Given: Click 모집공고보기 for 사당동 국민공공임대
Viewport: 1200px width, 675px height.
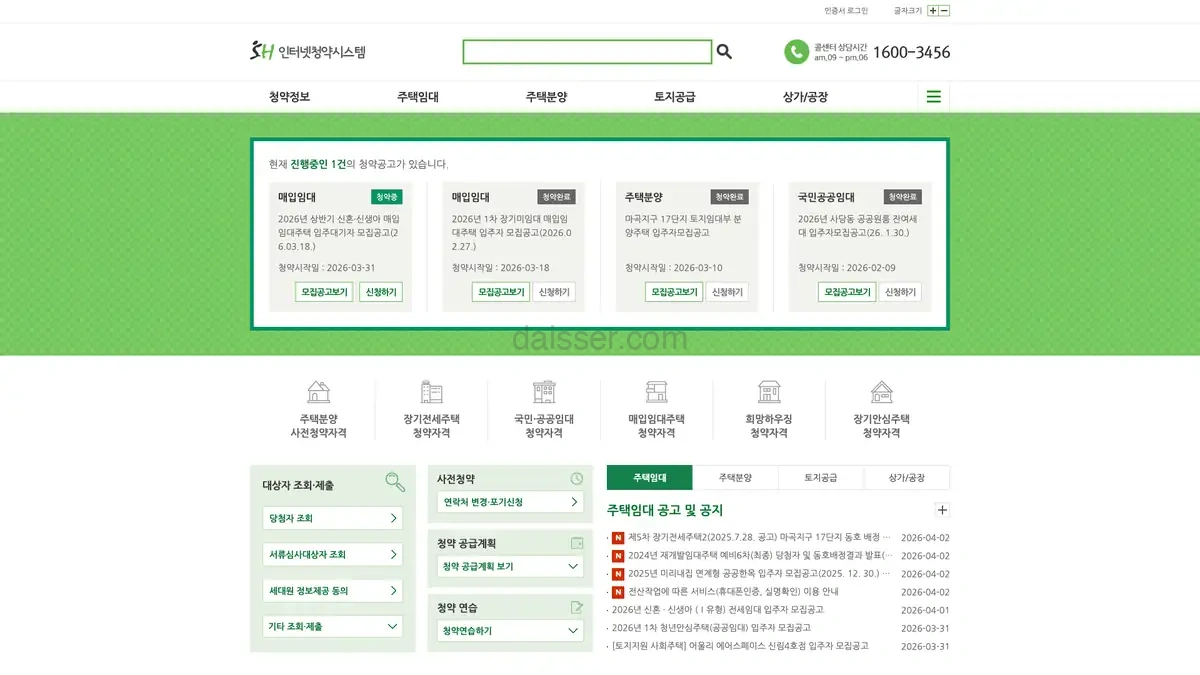Looking at the screenshot, I should [847, 292].
